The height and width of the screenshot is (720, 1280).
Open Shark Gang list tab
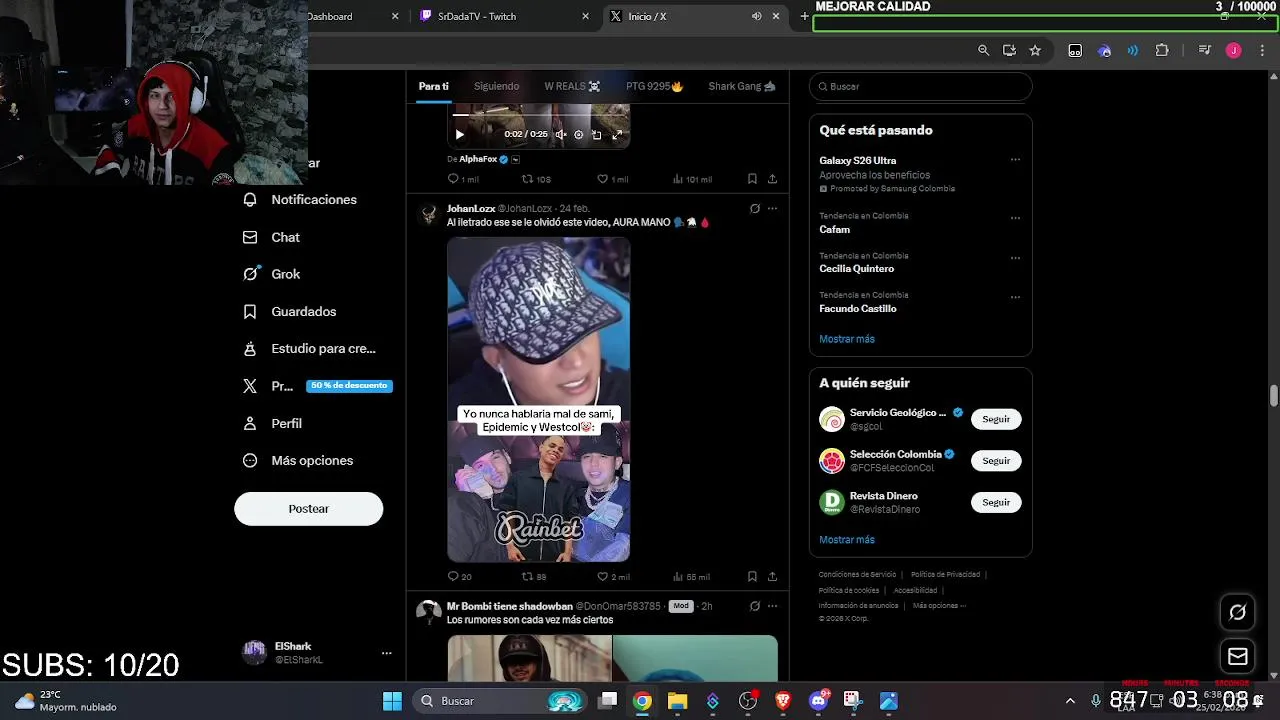click(x=741, y=87)
